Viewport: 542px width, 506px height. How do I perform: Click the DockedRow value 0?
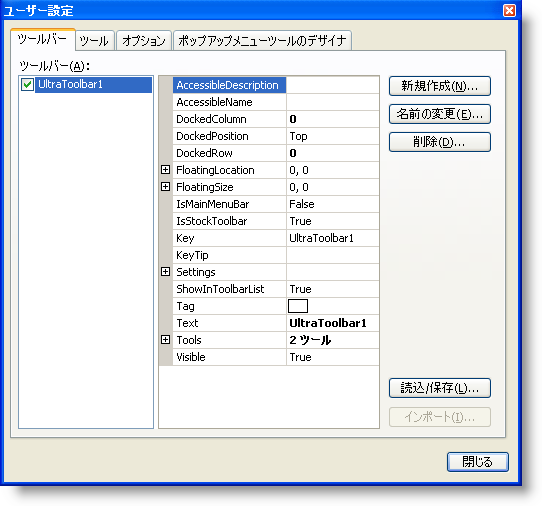coord(333,153)
